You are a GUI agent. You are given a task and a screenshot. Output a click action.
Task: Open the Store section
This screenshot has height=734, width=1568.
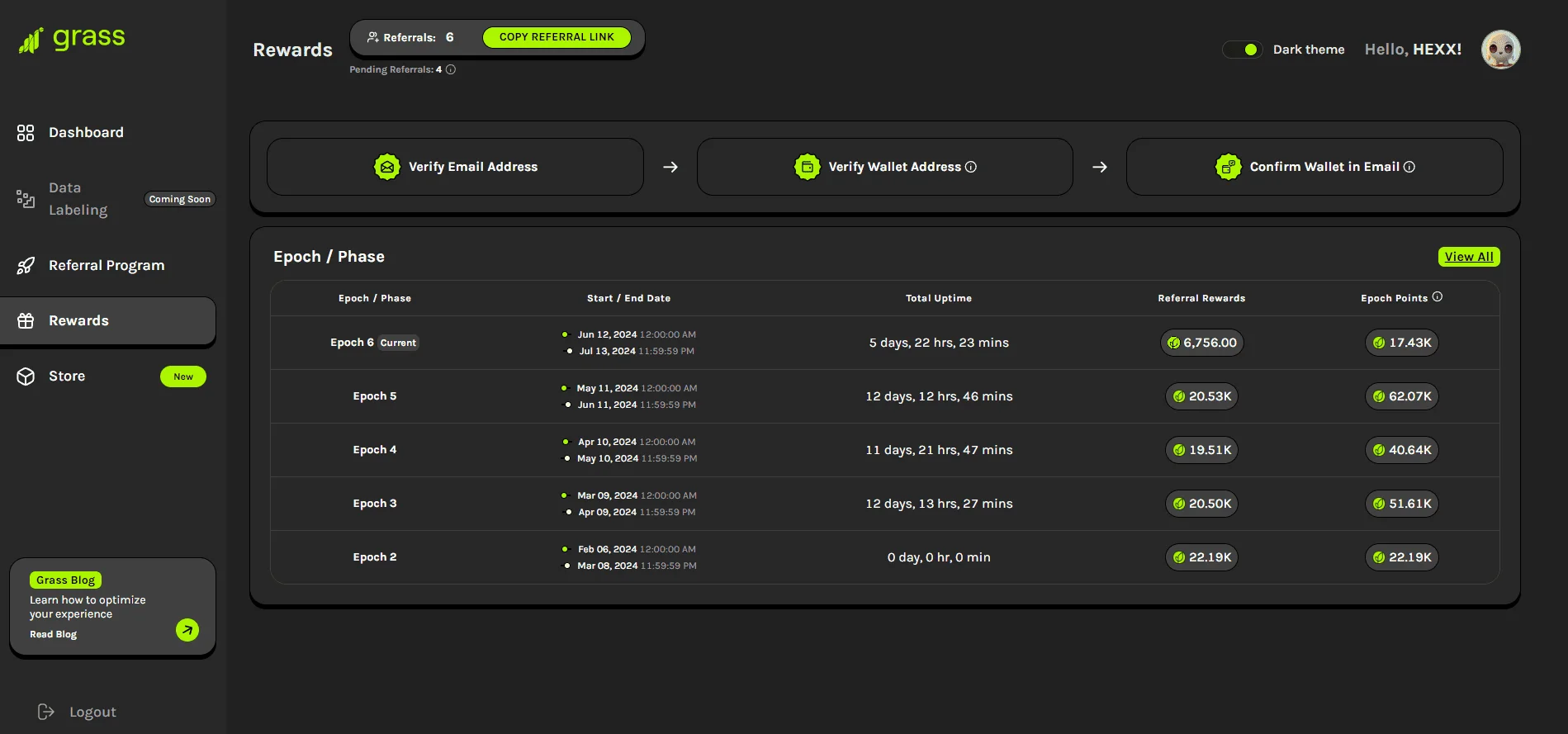67,376
